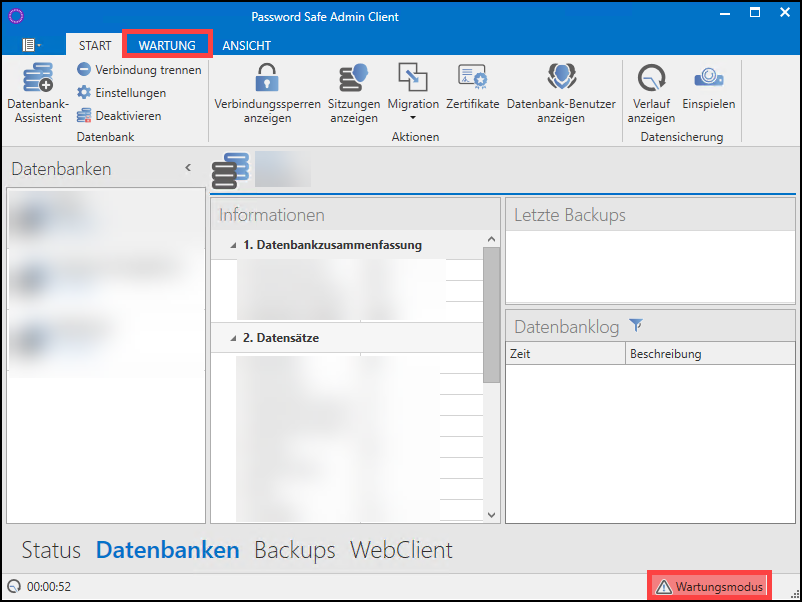Maximize the Admin Client window
Image resolution: width=802 pixels, height=602 pixels.
point(754,13)
